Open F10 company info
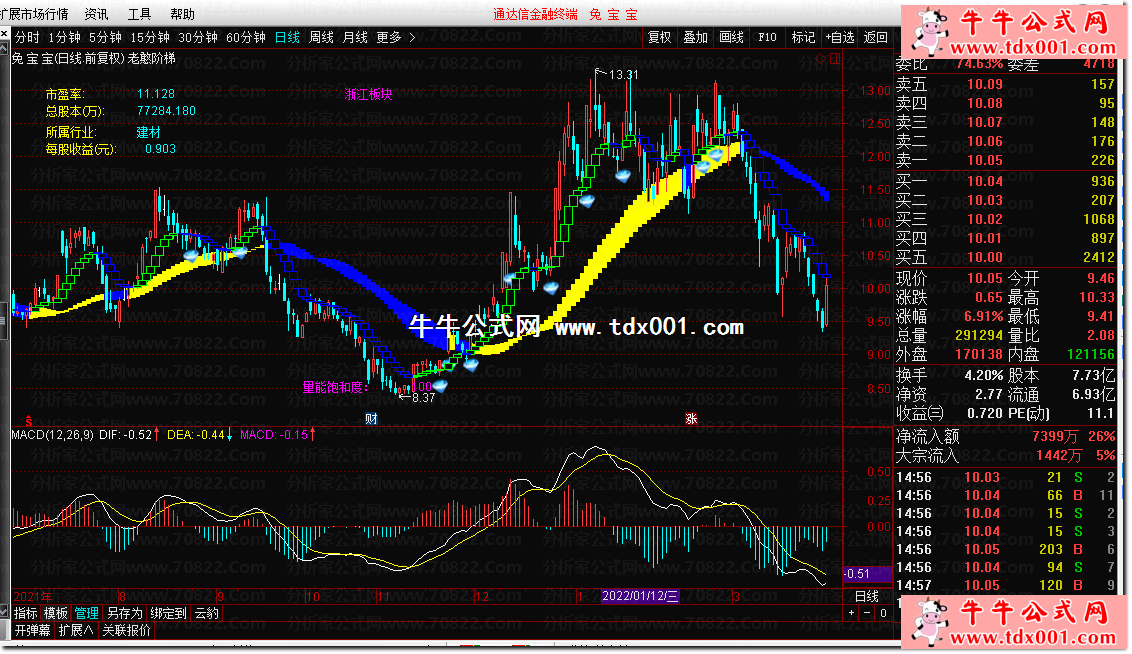This screenshot has width=1132, height=654. coord(767,37)
